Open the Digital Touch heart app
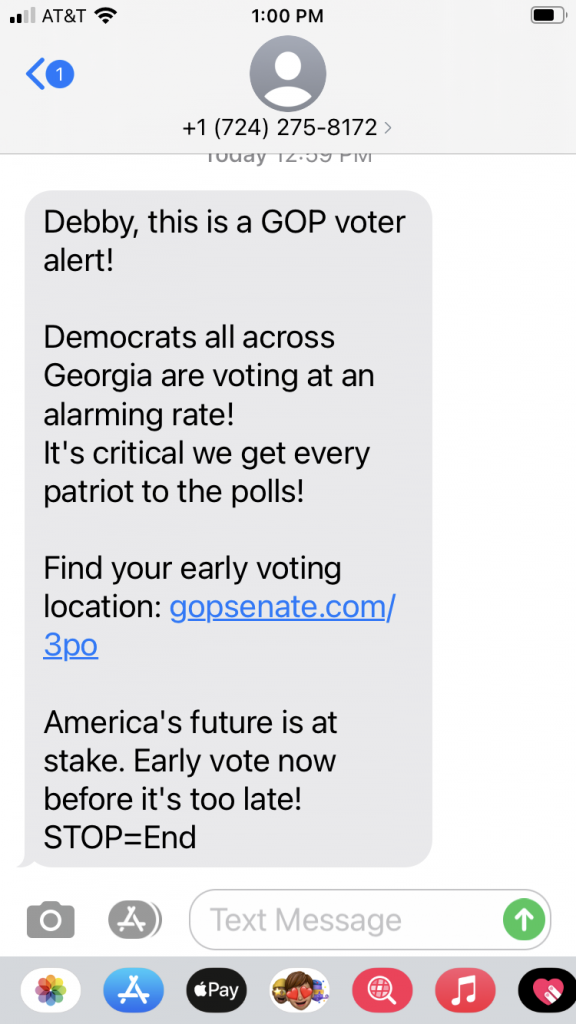The image size is (576, 1024). (x=547, y=990)
